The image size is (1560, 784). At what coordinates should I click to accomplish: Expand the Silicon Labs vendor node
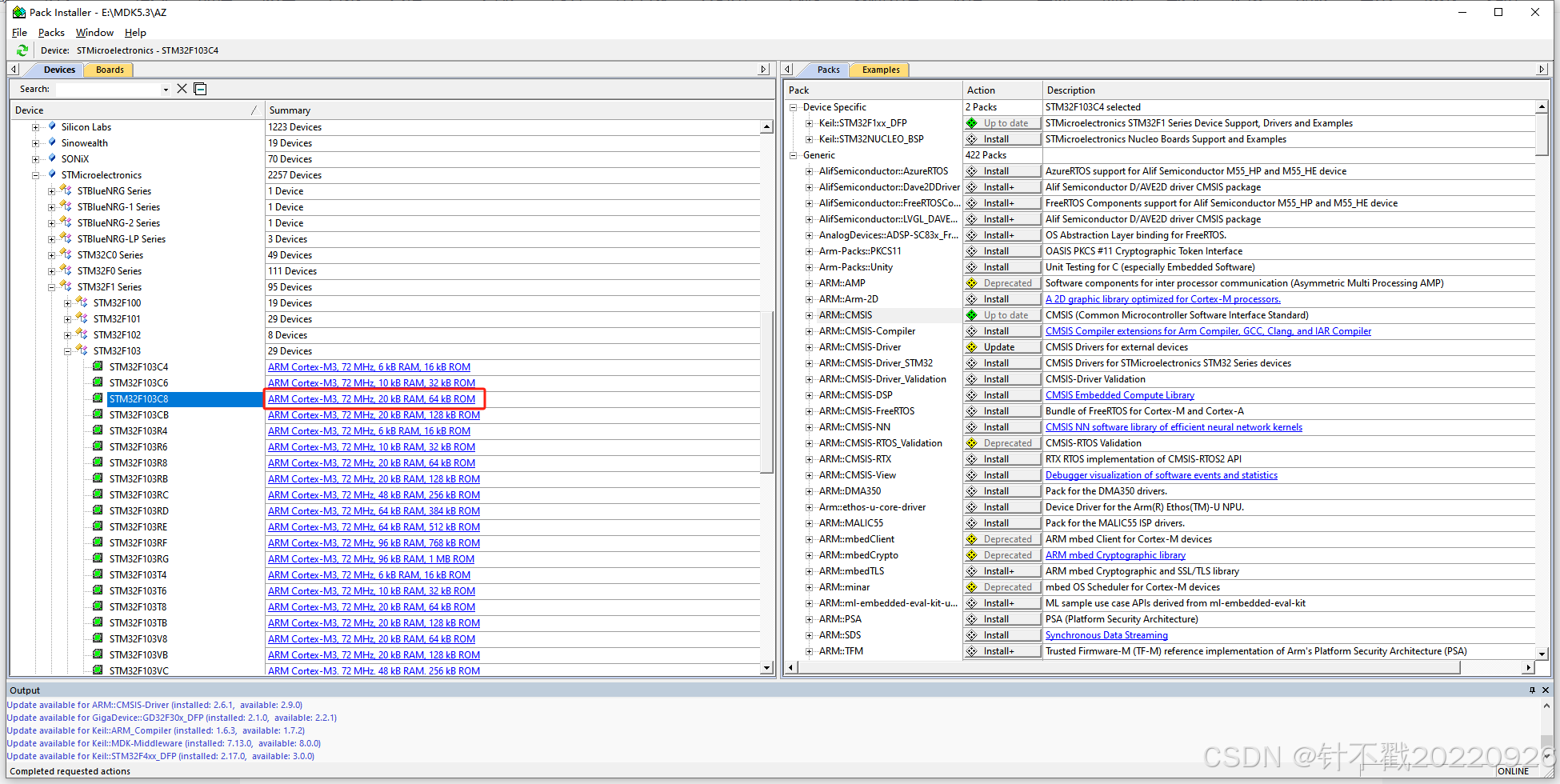pyautogui.click(x=35, y=127)
